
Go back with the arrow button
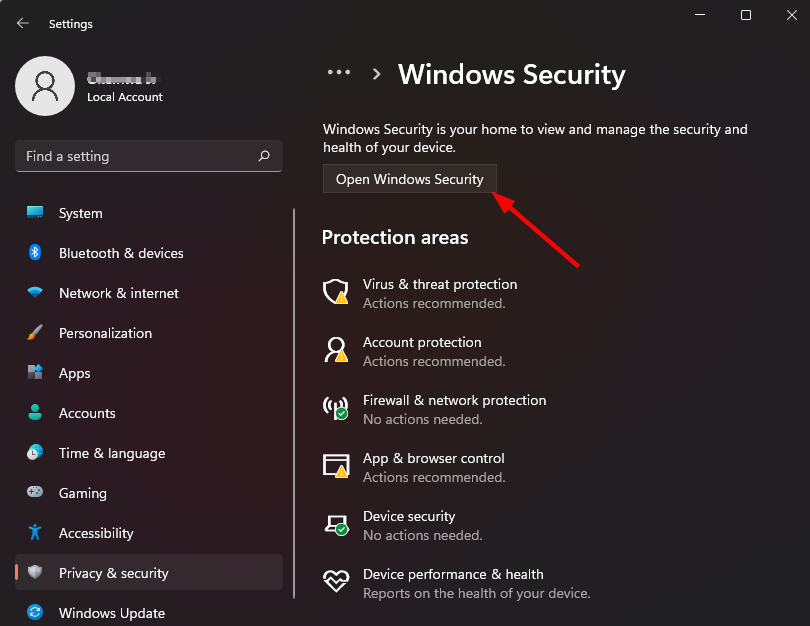tap(23, 23)
